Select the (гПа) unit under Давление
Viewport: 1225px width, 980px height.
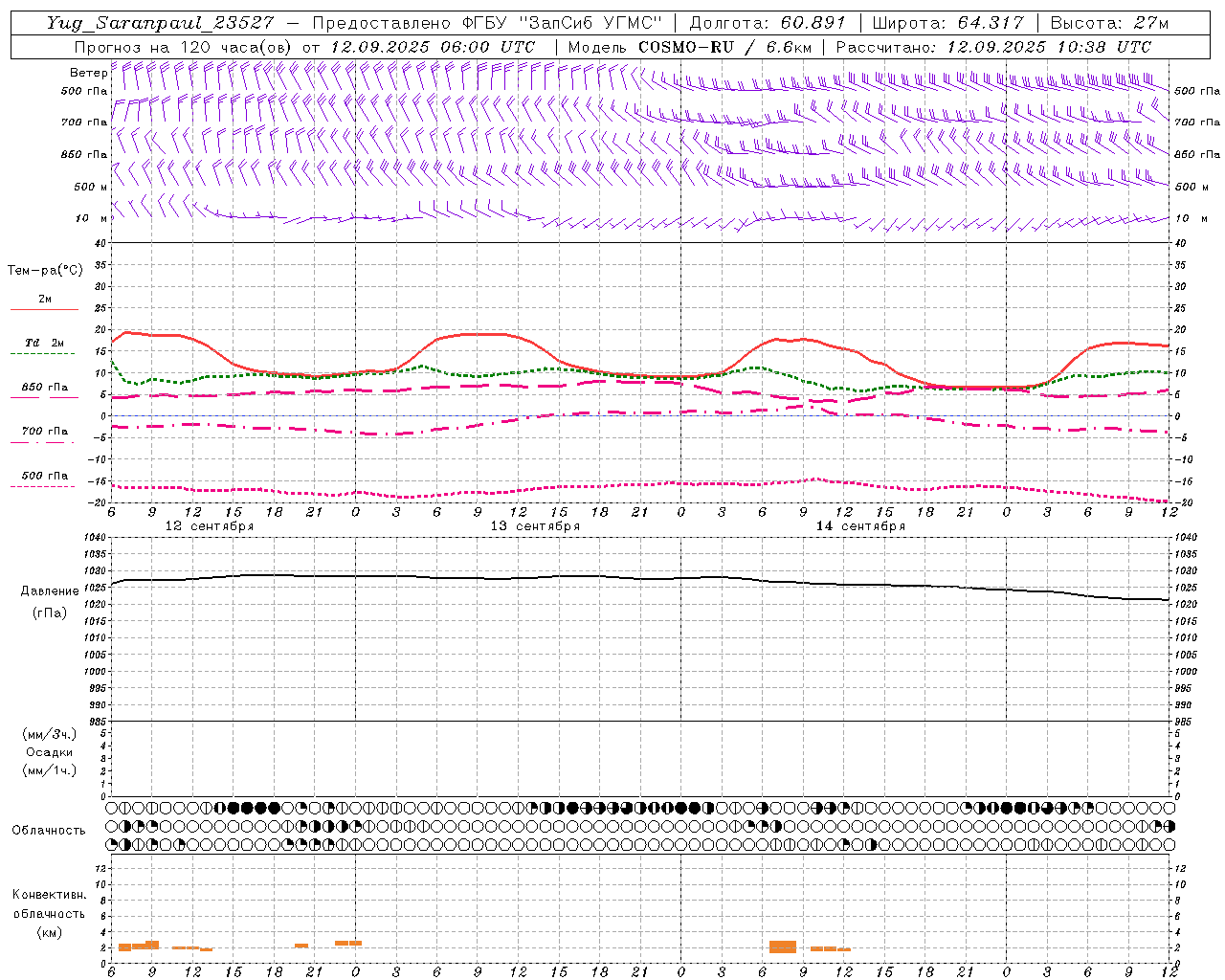click(50, 612)
